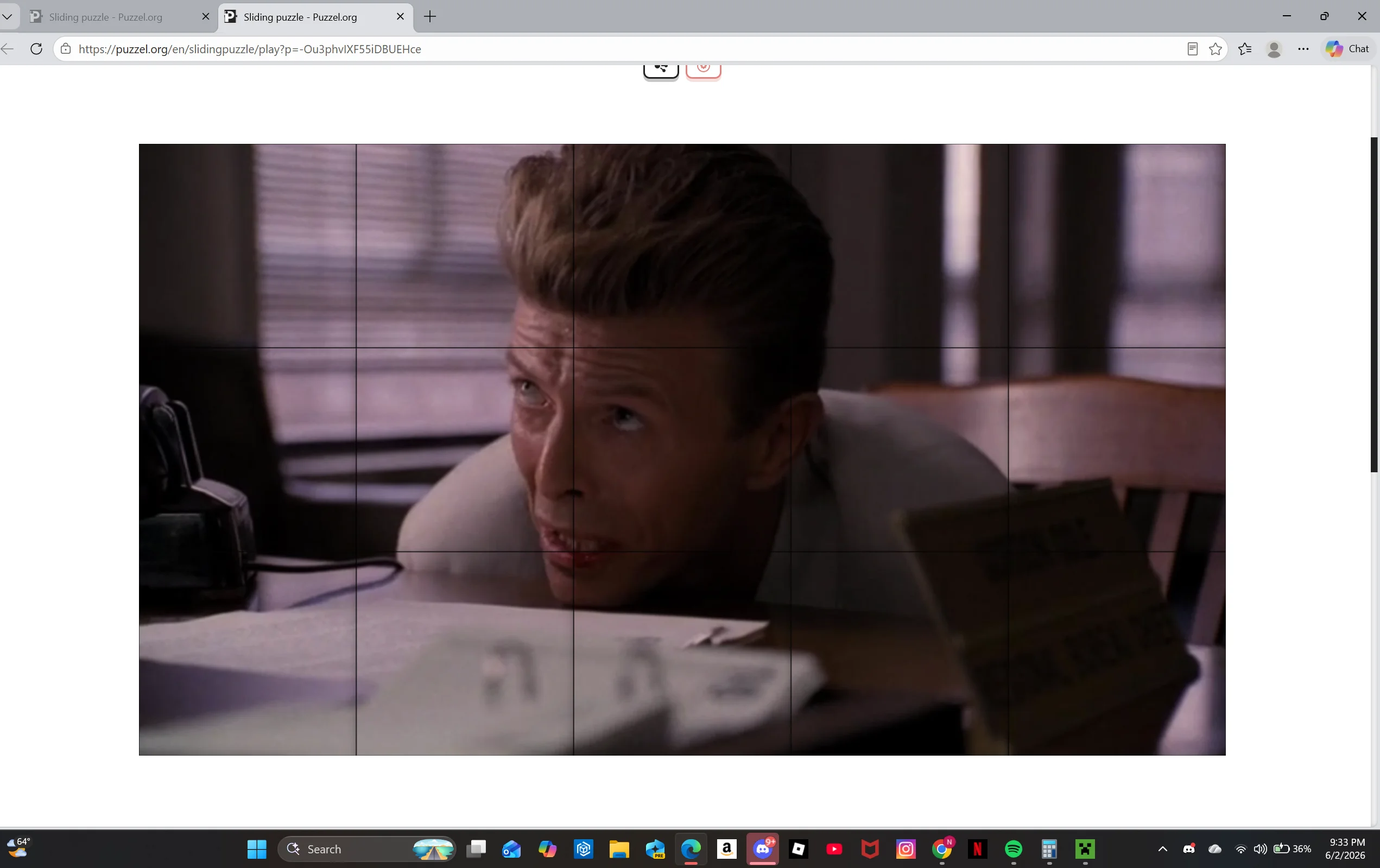The width and height of the screenshot is (1380, 868).
Task: Open the browser profile avatar
Action: (1274, 49)
